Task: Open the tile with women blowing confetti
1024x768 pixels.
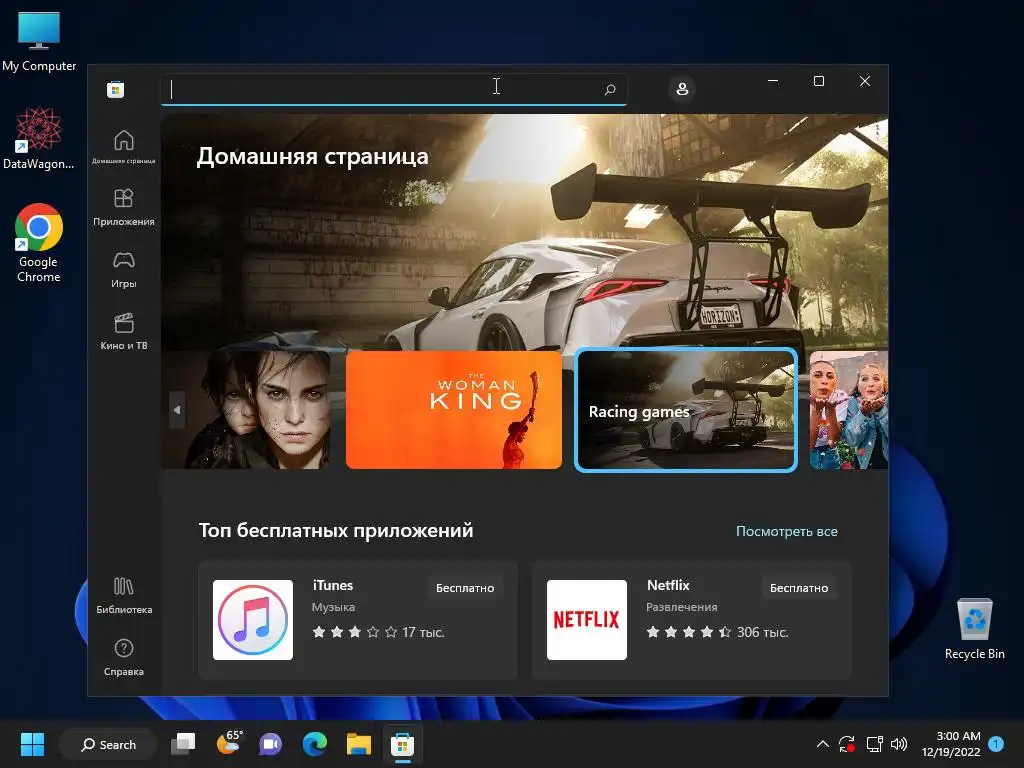Action: click(848, 410)
